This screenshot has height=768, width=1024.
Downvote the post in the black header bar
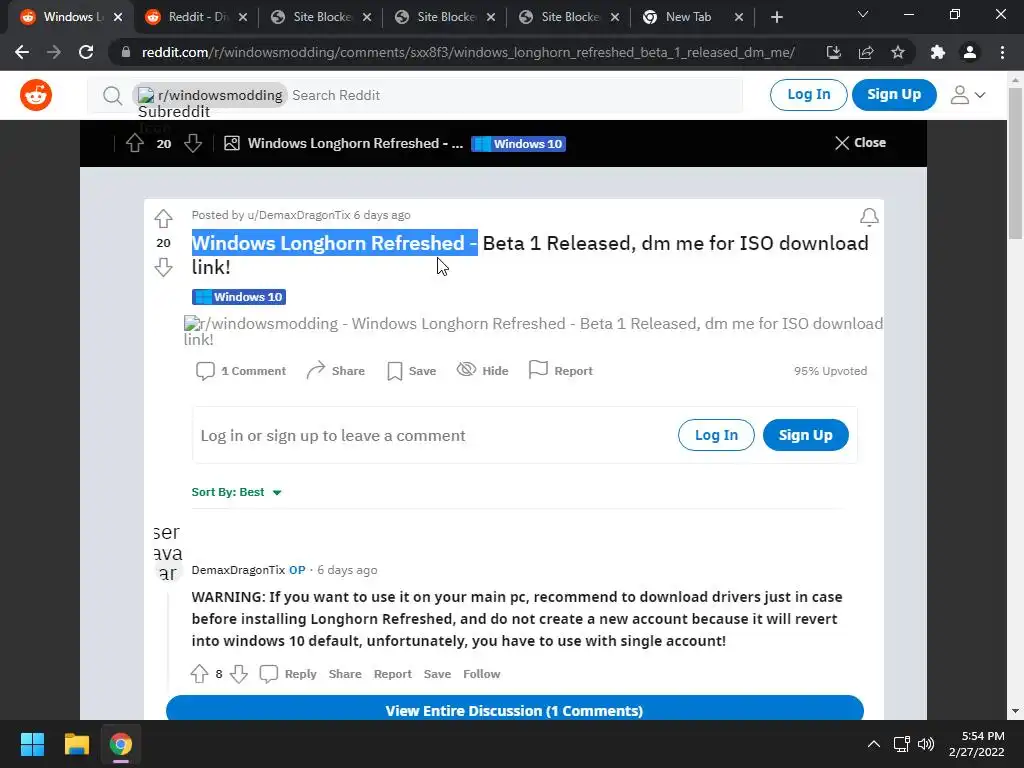193,143
